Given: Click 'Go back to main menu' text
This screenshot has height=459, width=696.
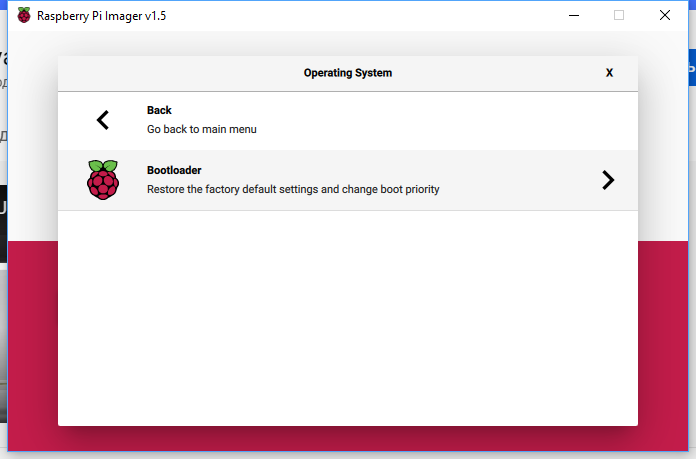Looking at the screenshot, I should (x=202, y=129).
